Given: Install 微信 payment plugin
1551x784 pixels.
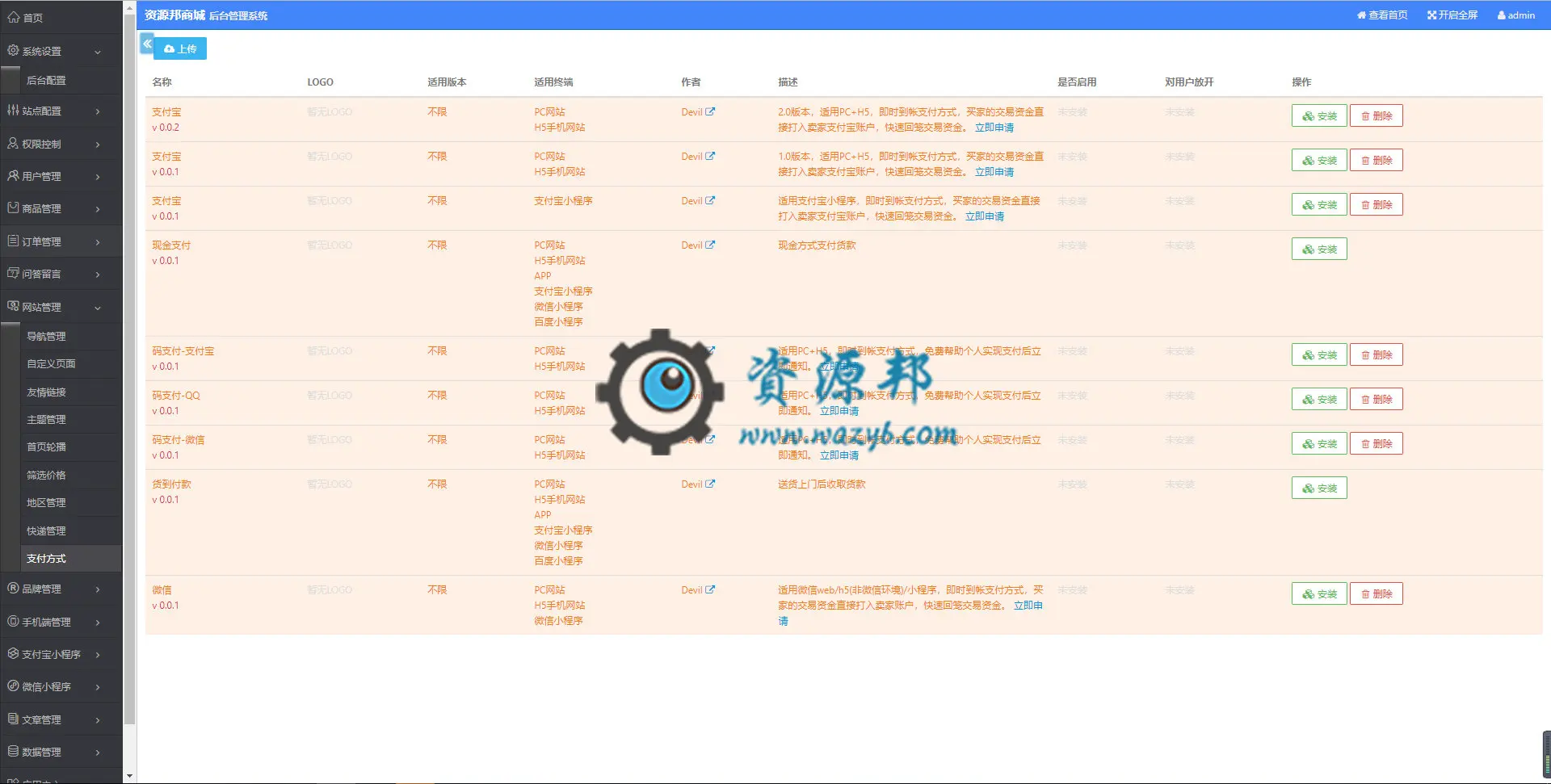Looking at the screenshot, I should 1319,593.
